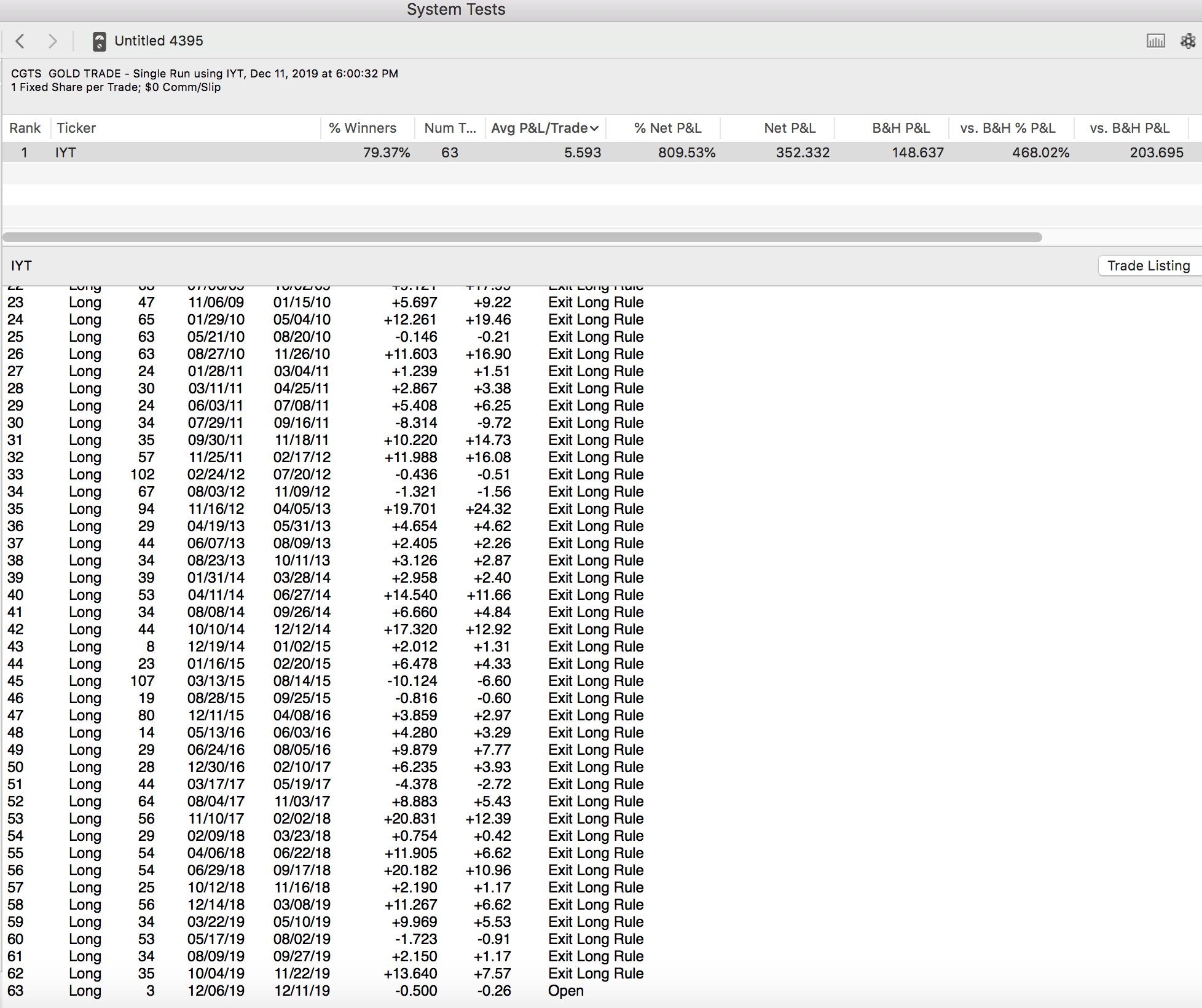Click the back navigation arrow
Screen dimensions: 1202x1008
[x=20, y=41]
